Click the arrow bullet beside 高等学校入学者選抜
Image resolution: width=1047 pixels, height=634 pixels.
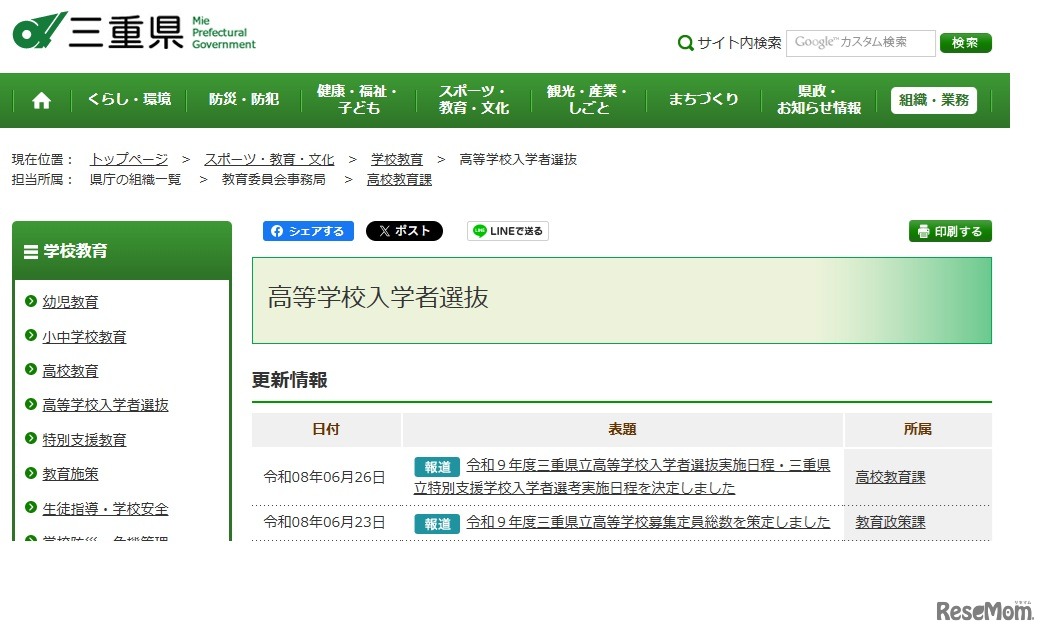[x=31, y=404]
